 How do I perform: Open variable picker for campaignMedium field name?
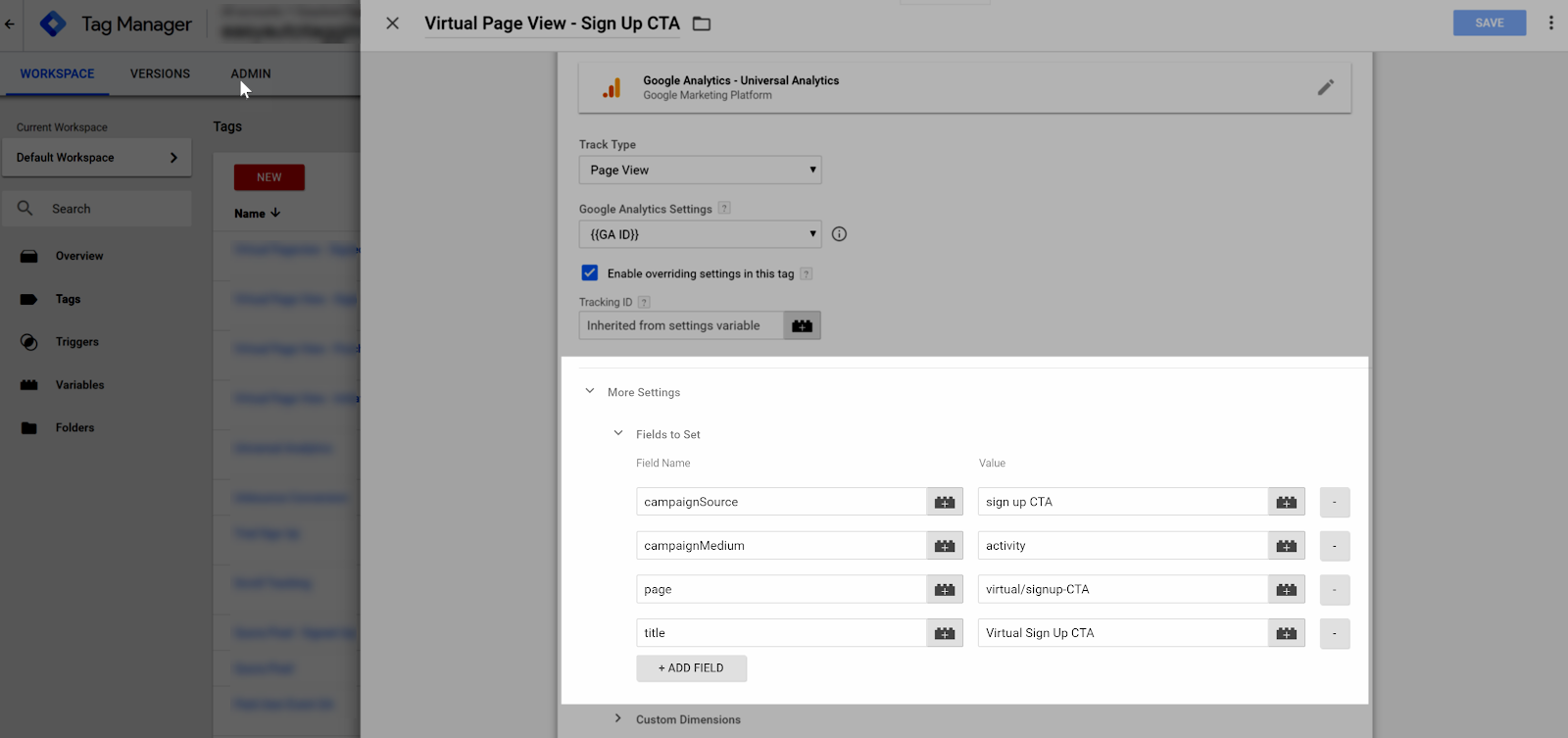coord(945,546)
